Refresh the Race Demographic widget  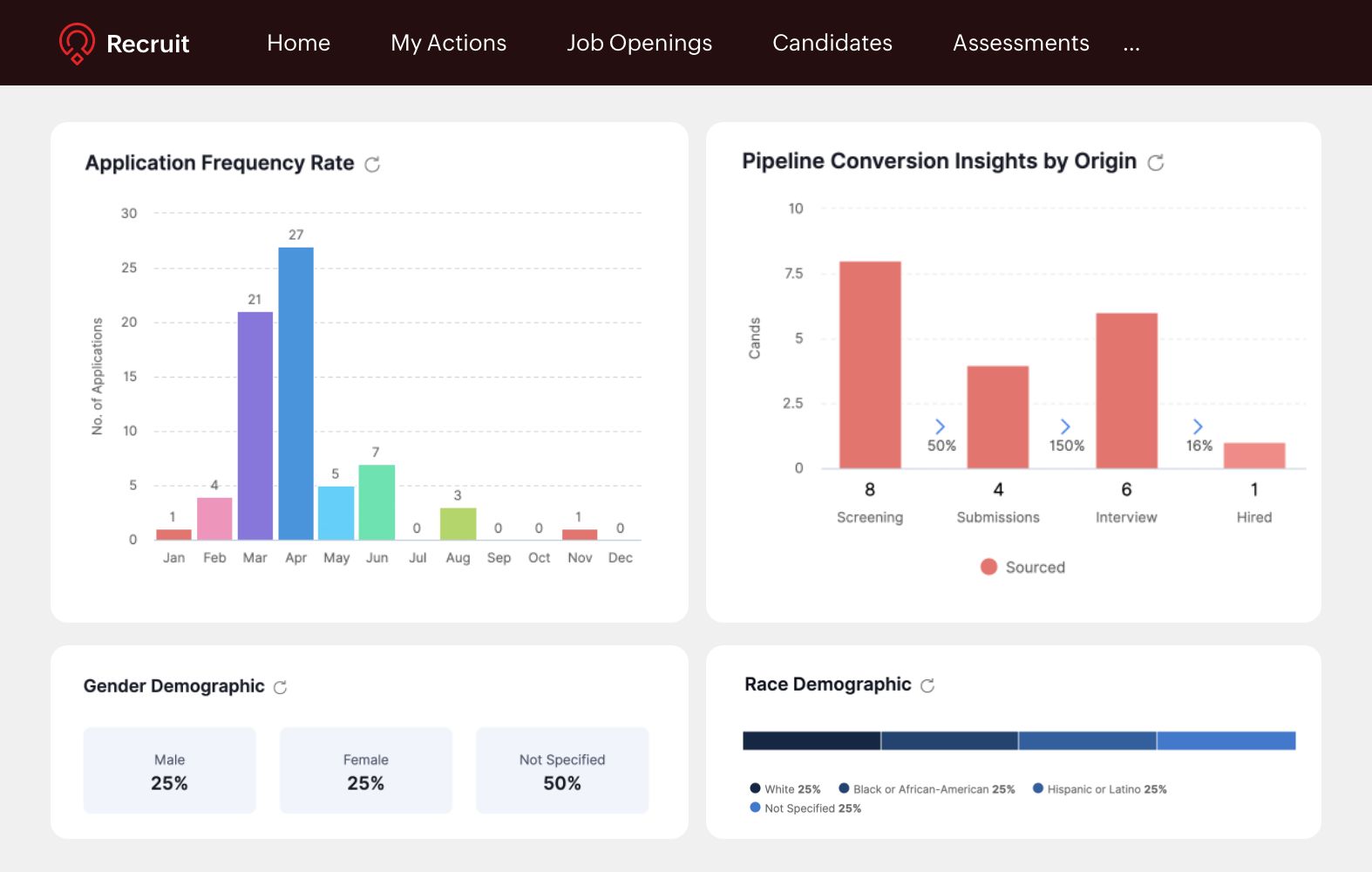[x=927, y=685]
